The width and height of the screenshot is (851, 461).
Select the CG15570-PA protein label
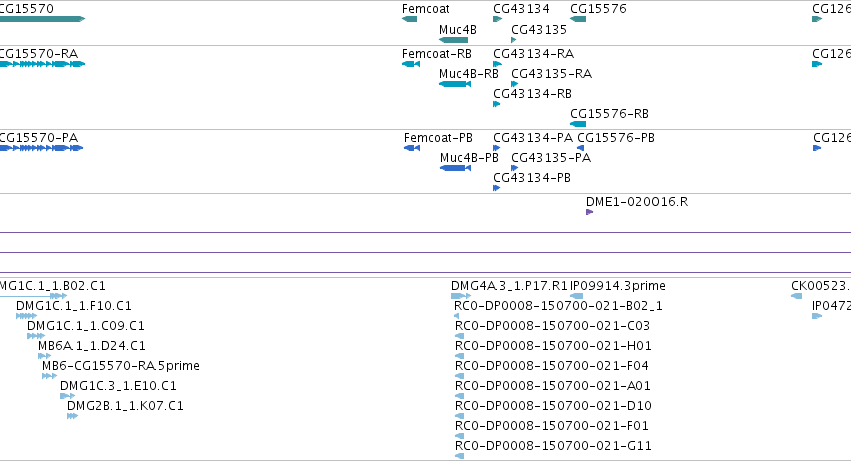point(39,138)
